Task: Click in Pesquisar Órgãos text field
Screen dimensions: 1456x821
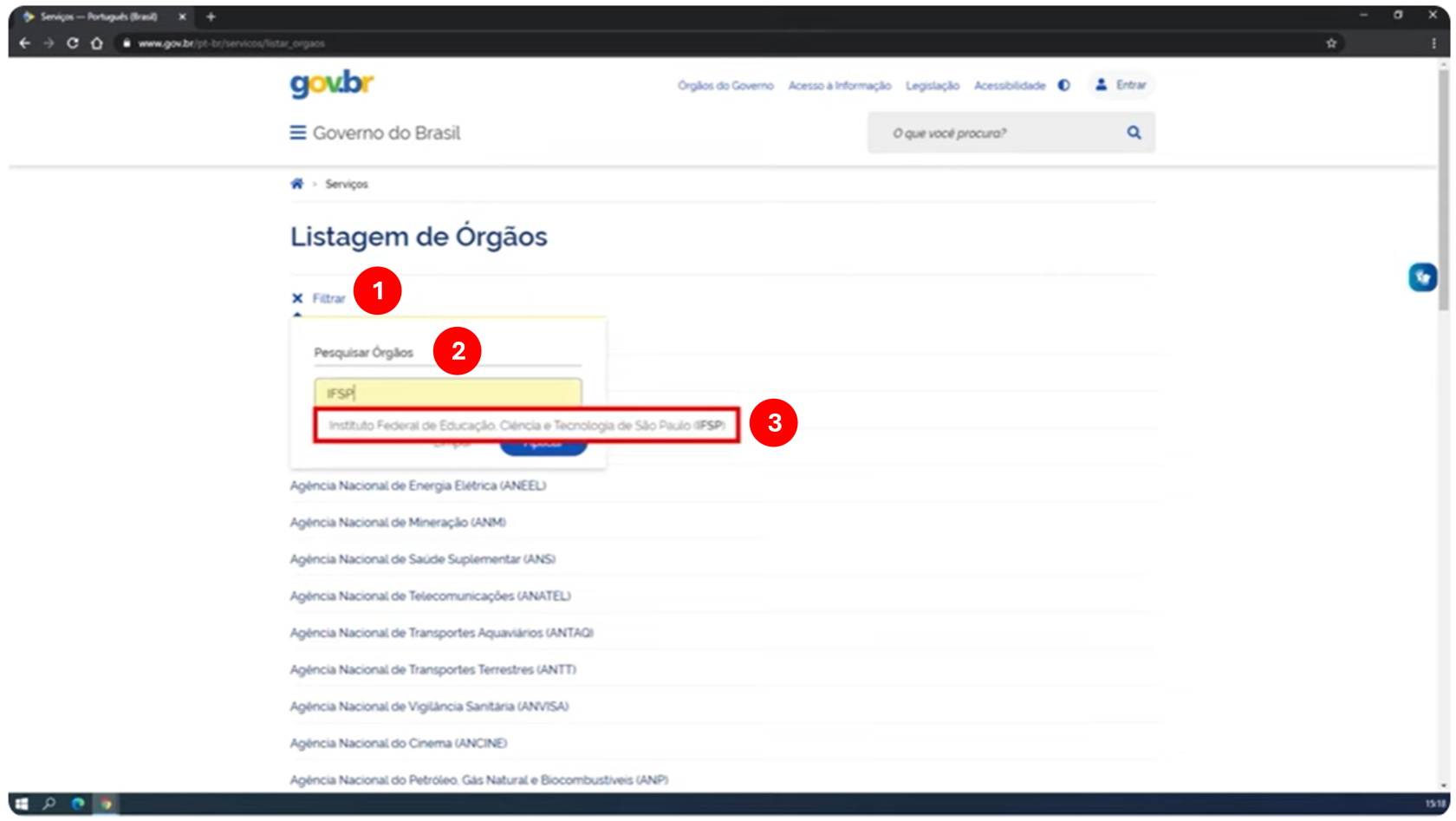Action: (x=447, y=394)
